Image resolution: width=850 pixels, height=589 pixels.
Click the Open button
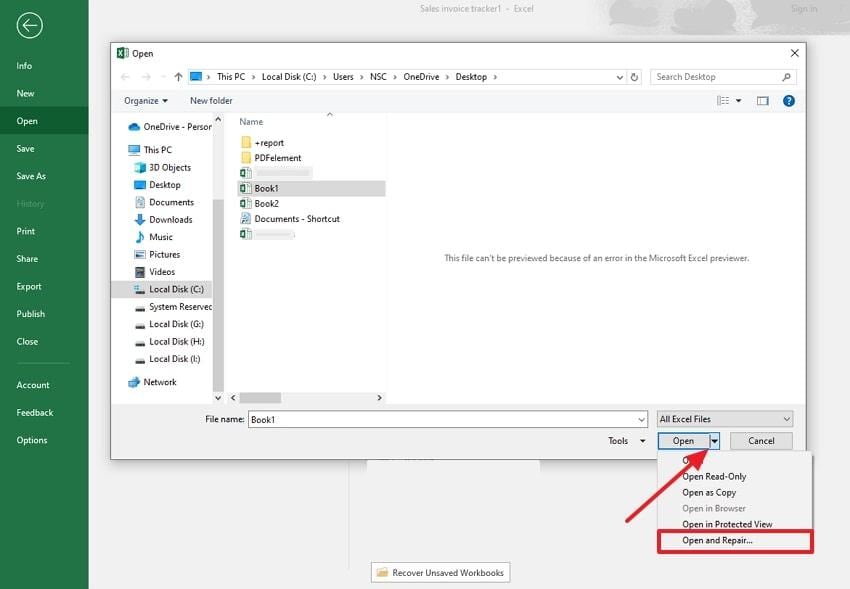pos(684,441)
